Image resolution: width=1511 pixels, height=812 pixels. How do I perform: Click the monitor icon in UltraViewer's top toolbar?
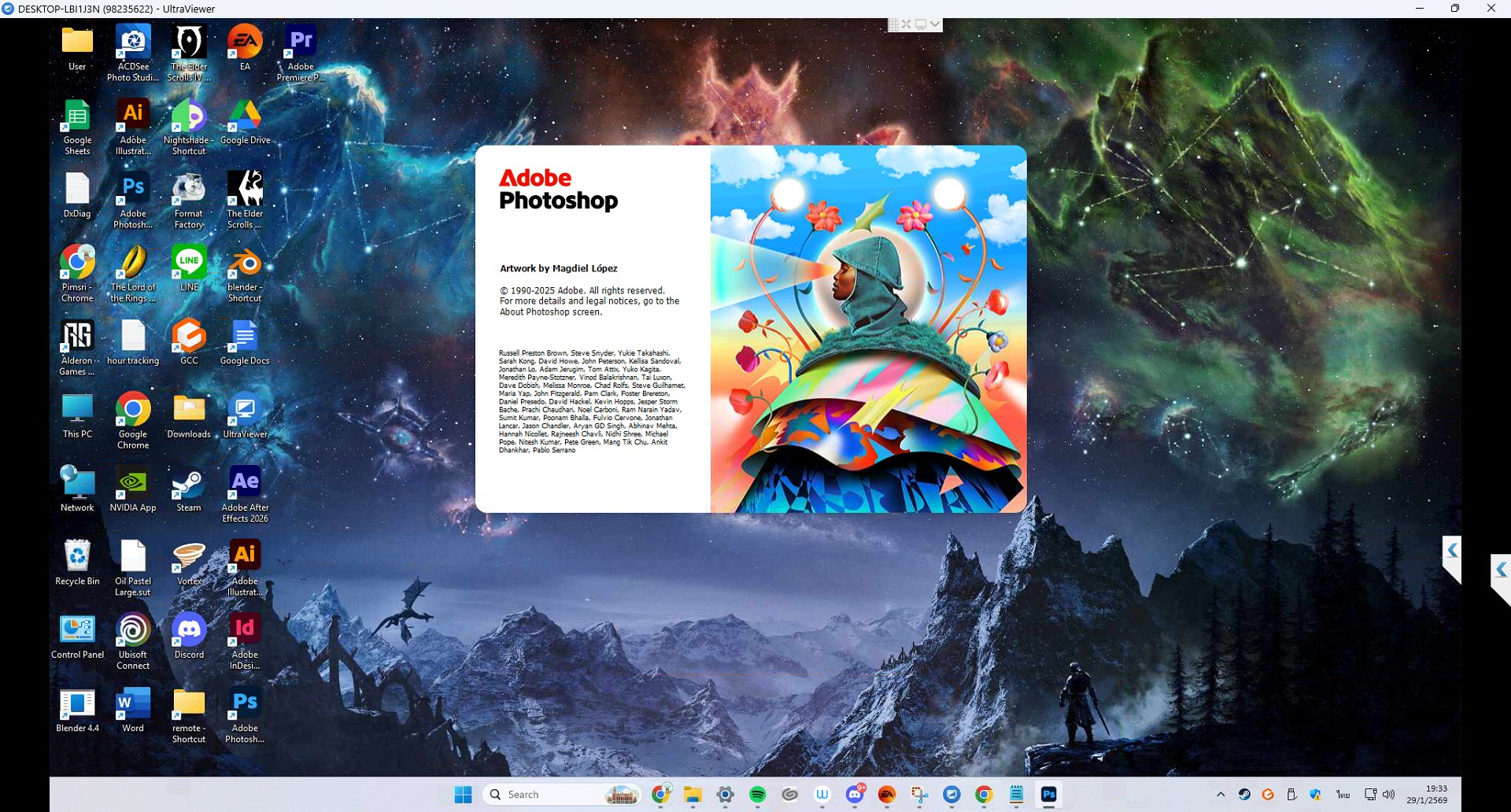[x=921, y=24]
